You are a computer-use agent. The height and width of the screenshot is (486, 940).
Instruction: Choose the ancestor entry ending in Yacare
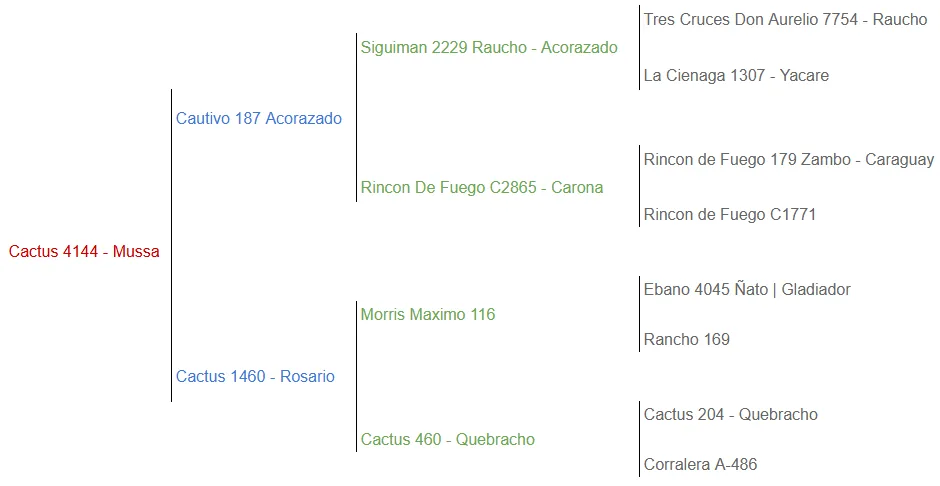(x=736, y=76)
